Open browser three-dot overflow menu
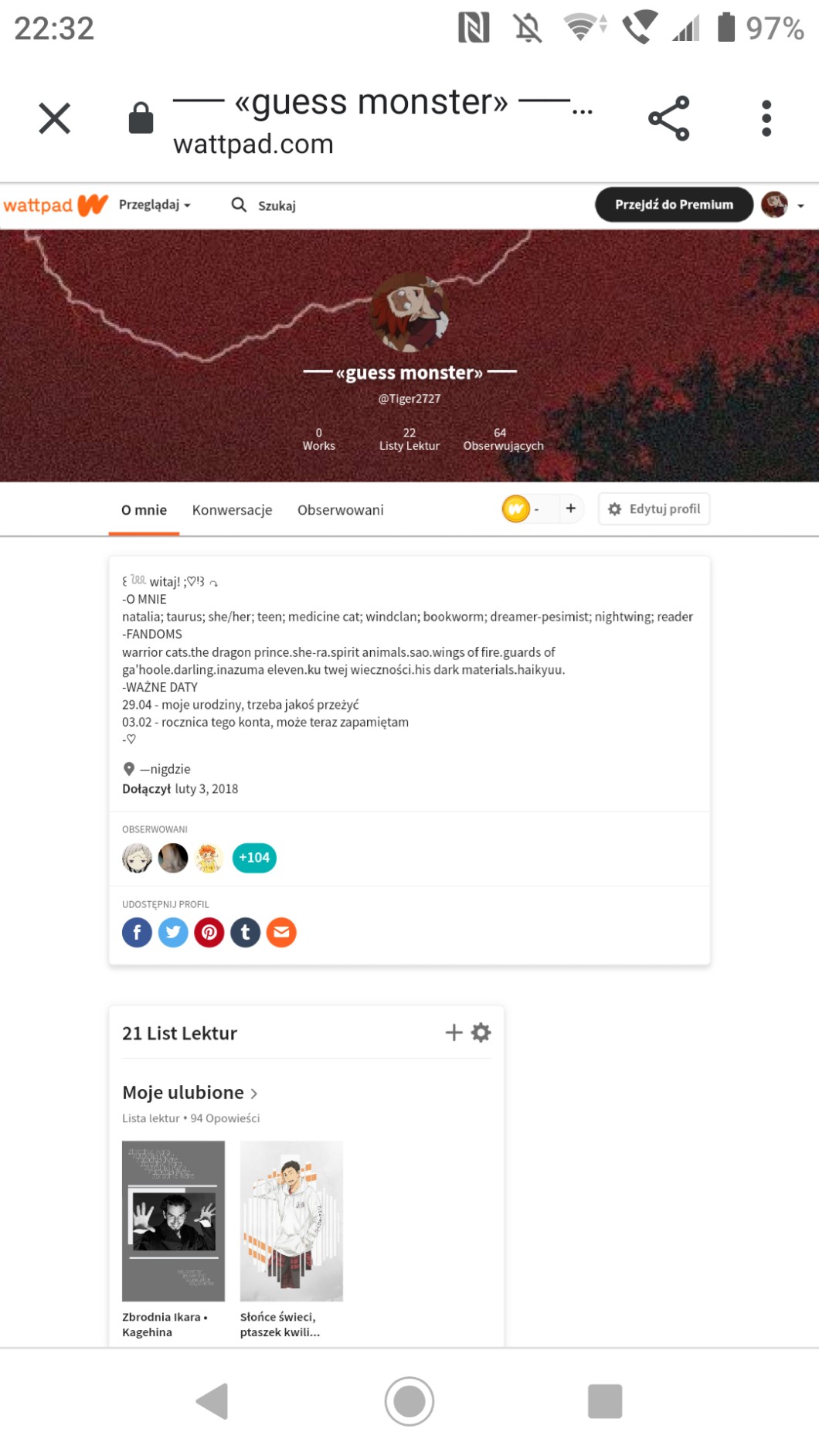This screenshot has width=819, height=1456. coord(766,118)
